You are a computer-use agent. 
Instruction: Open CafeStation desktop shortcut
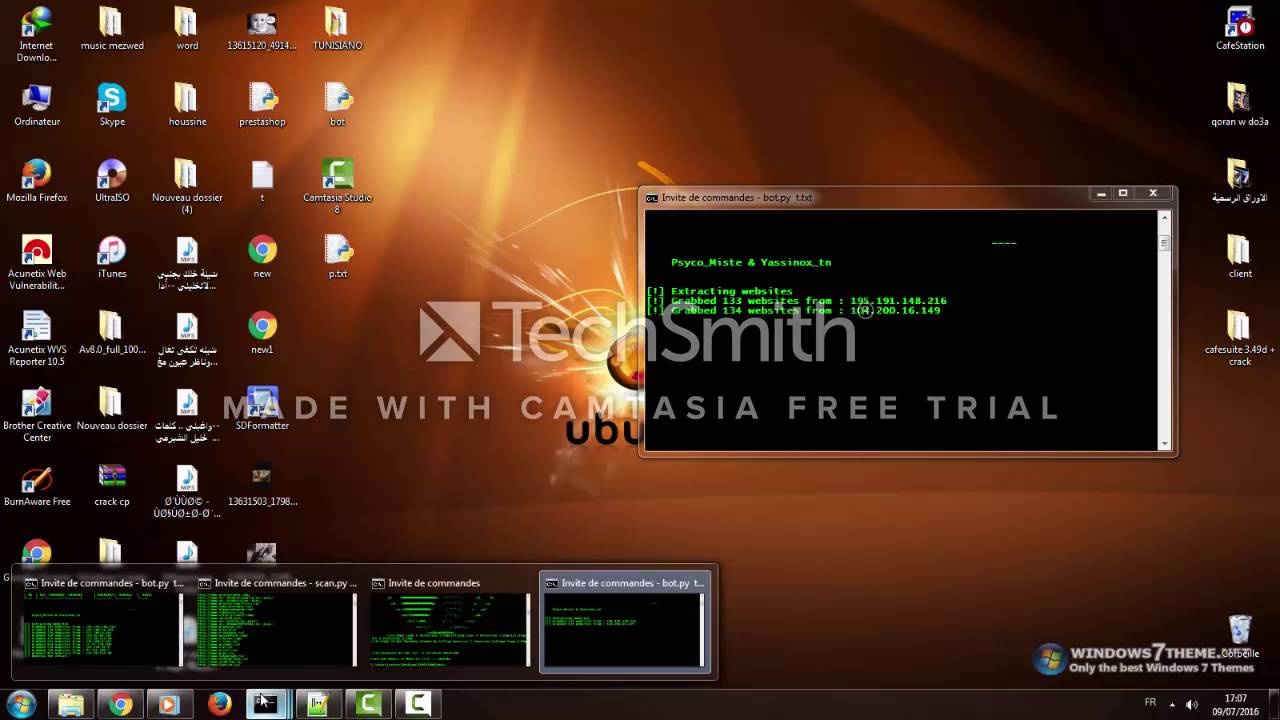click(x=1240, y=28)
